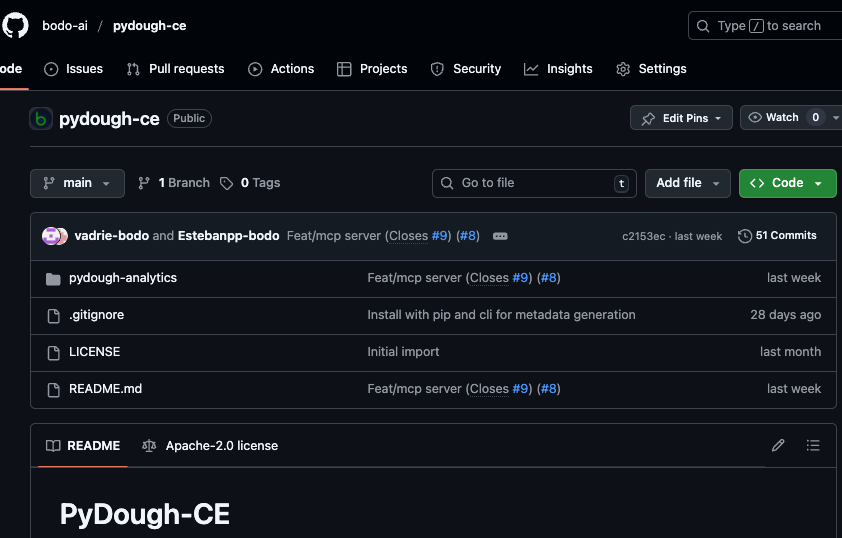Click the tag icon beside 0 Tags
This screenshot has width=842, height=538.
[227, 184]
